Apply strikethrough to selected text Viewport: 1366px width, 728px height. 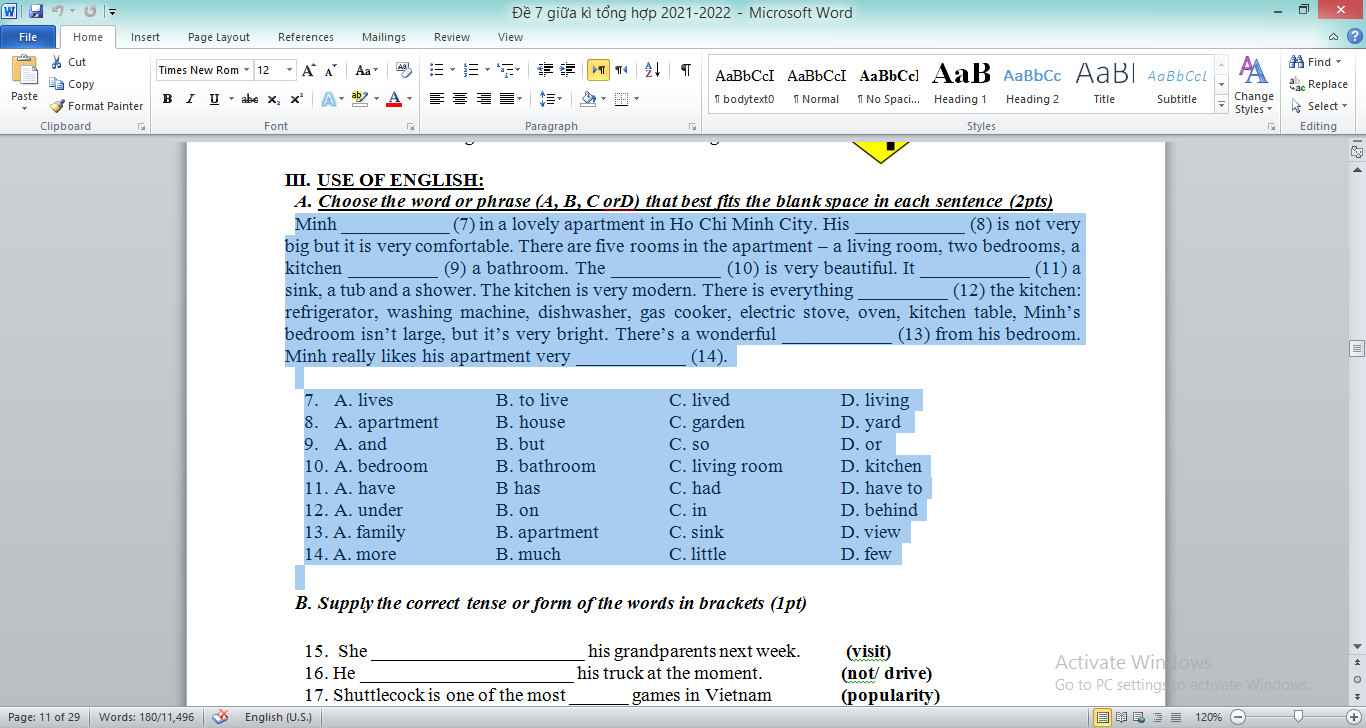250,99
